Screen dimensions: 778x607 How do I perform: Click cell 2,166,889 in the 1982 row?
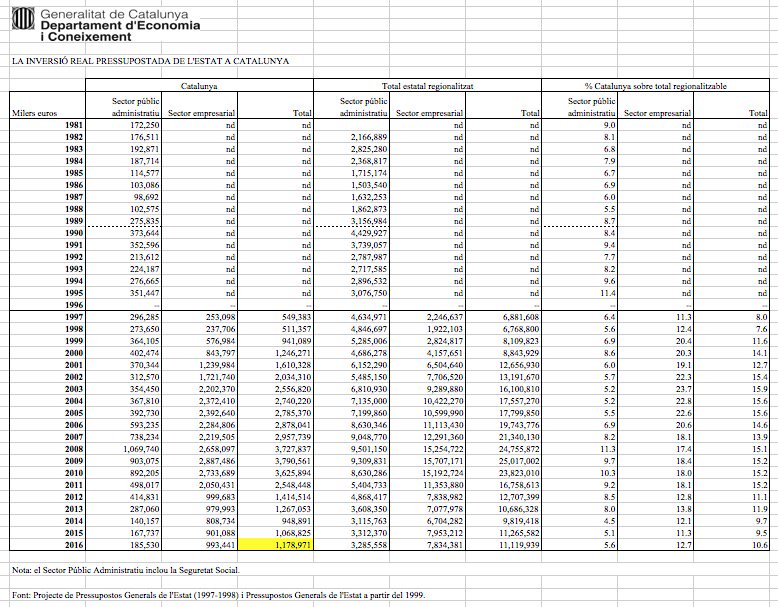click(369, 137)
